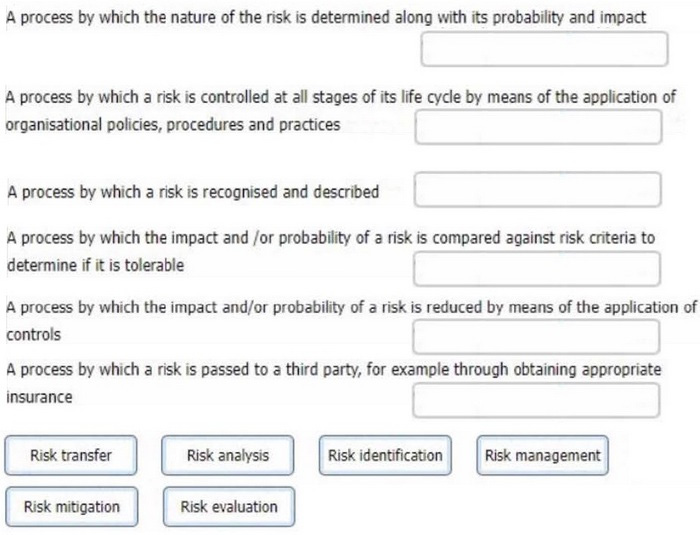Click the statement about probability and impact determined
This screenshot has width=700, height=535.
(x=326, y=18)
